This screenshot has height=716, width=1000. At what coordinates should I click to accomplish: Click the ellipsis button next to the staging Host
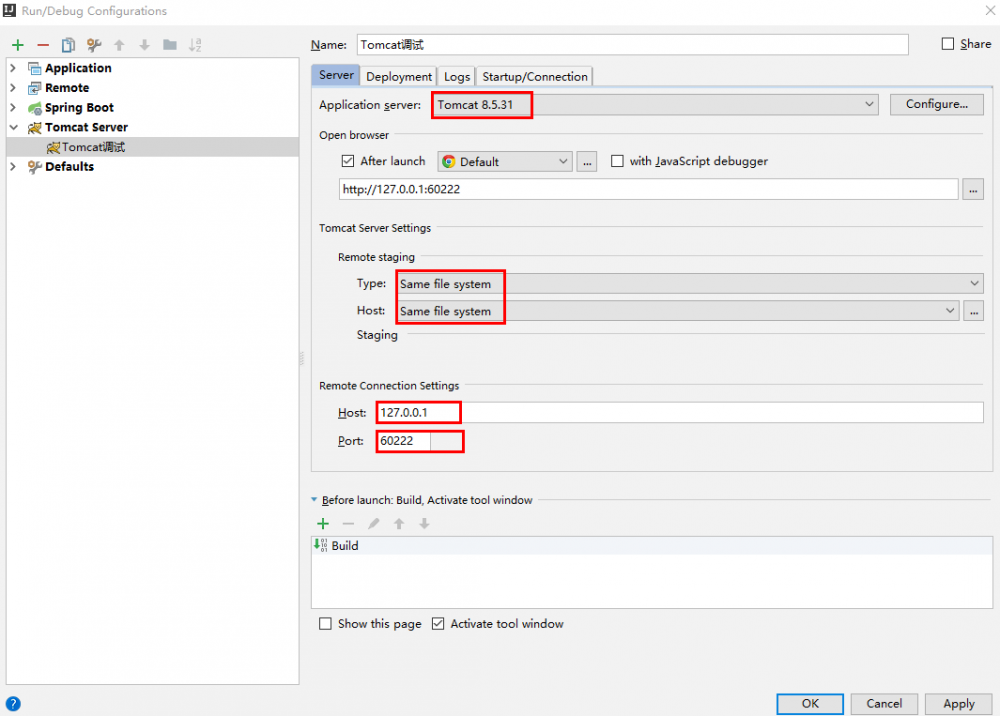973,311
